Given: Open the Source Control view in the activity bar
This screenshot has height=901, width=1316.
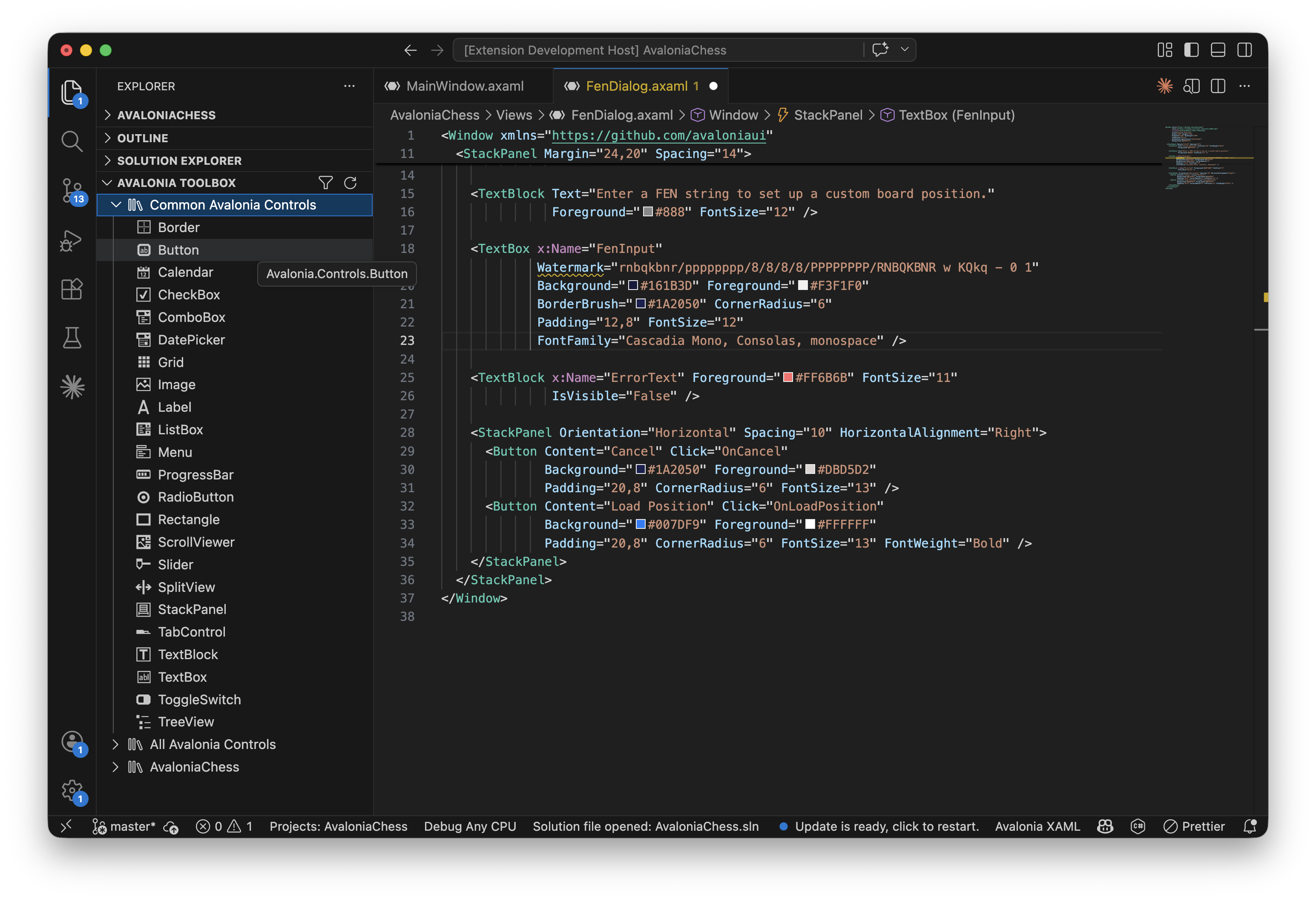Looking at the screenshot, I should click(x=72, y=192).
